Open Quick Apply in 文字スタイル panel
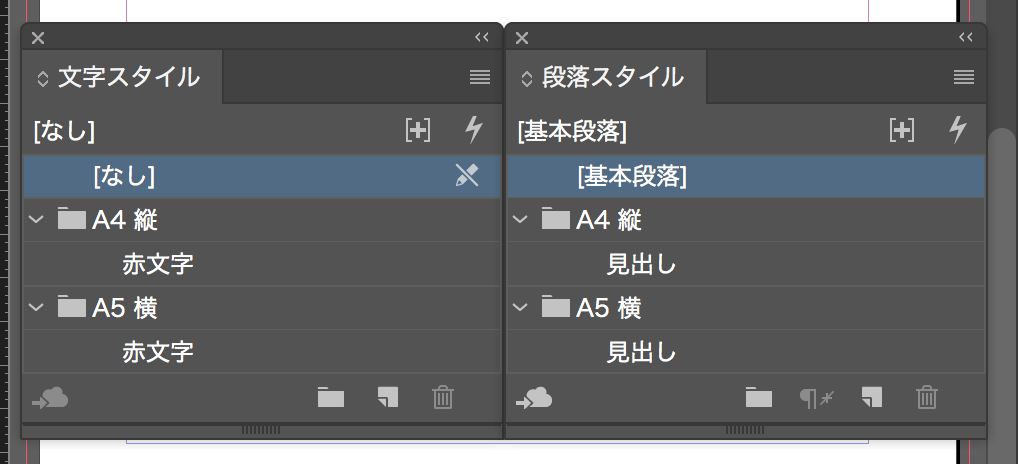 pos(474,130)
